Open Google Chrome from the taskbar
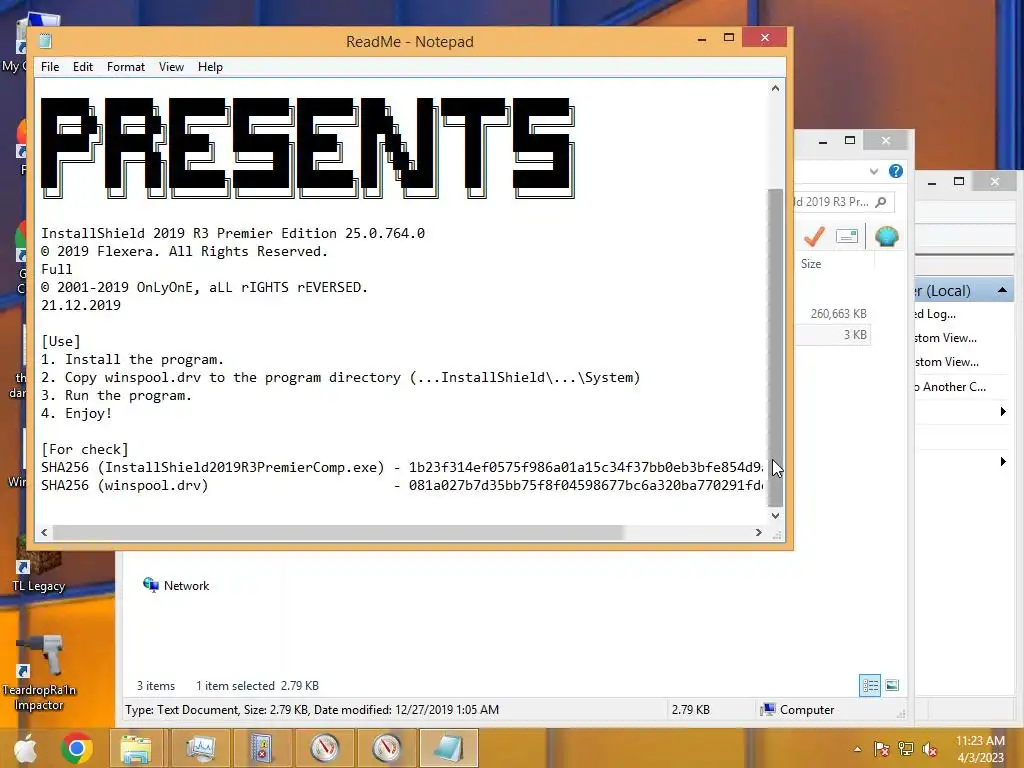Image resolution: width=1024 pixels, height=768 pixels. coord(76,748)
